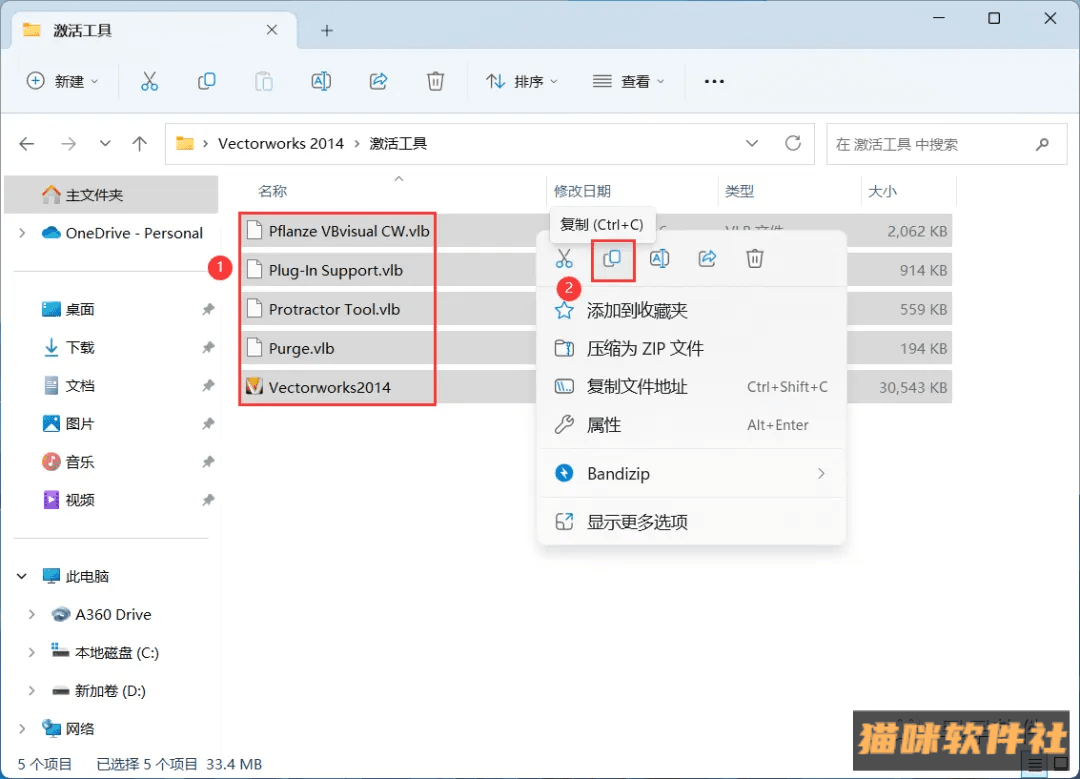Click the Copy icon in the context menu
The height and width of the screenshot is (779, 1080).
612,259
